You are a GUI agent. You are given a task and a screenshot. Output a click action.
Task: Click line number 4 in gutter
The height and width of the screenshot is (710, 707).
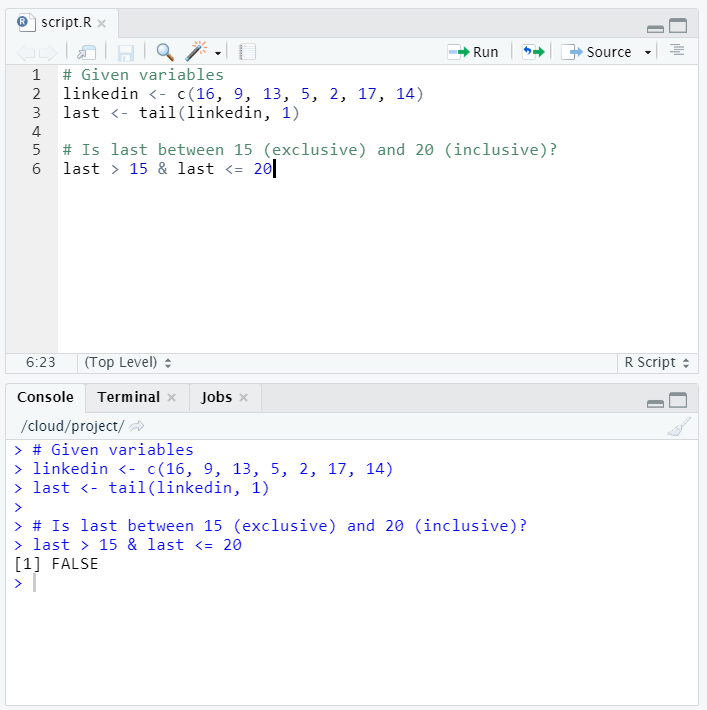tap(36, 132)
